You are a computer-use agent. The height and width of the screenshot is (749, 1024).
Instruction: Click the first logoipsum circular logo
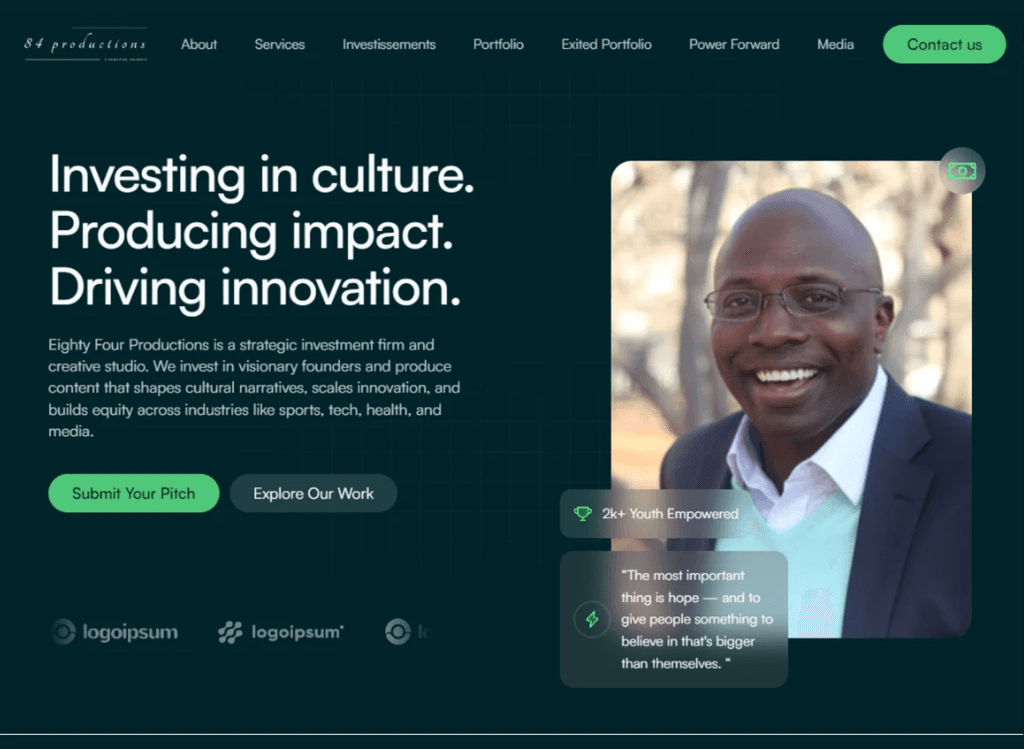click(x=115, y=631)
